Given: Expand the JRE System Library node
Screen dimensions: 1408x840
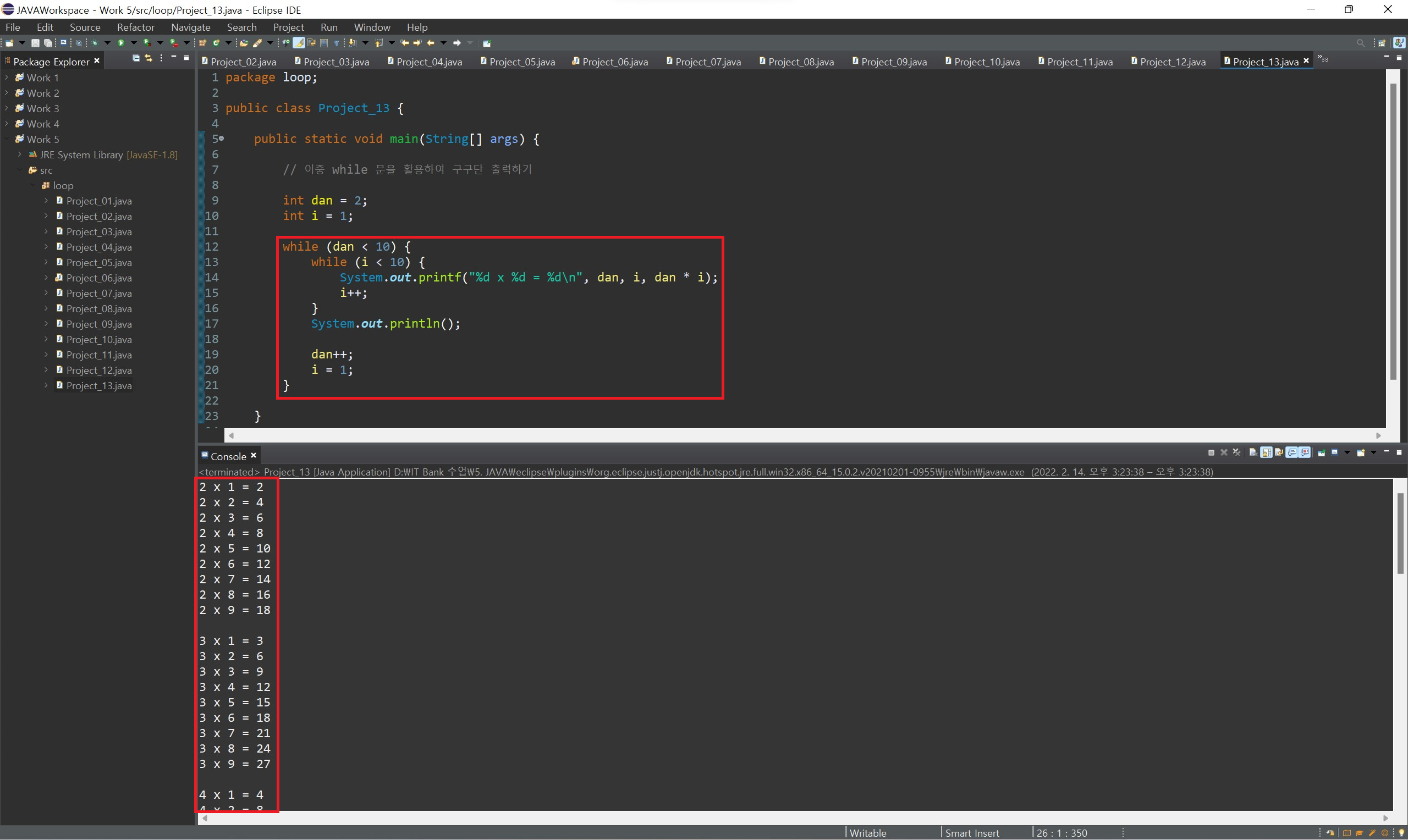Looking at the screenshot, I should (20, 154).
